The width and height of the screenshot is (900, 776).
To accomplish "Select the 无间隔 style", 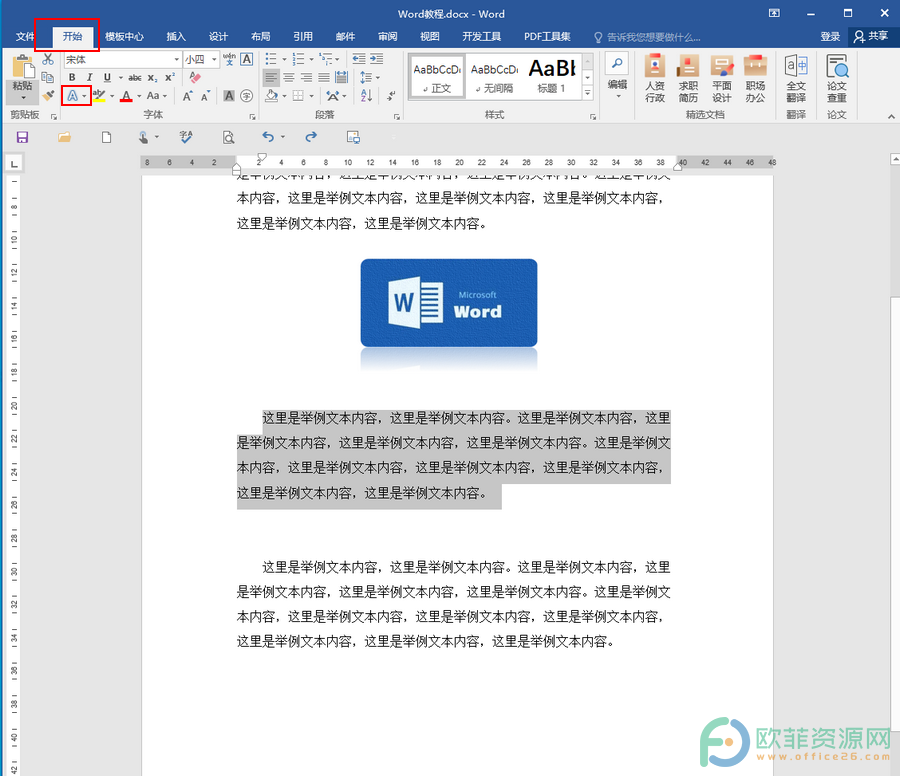I will click(x=494, y=77).
